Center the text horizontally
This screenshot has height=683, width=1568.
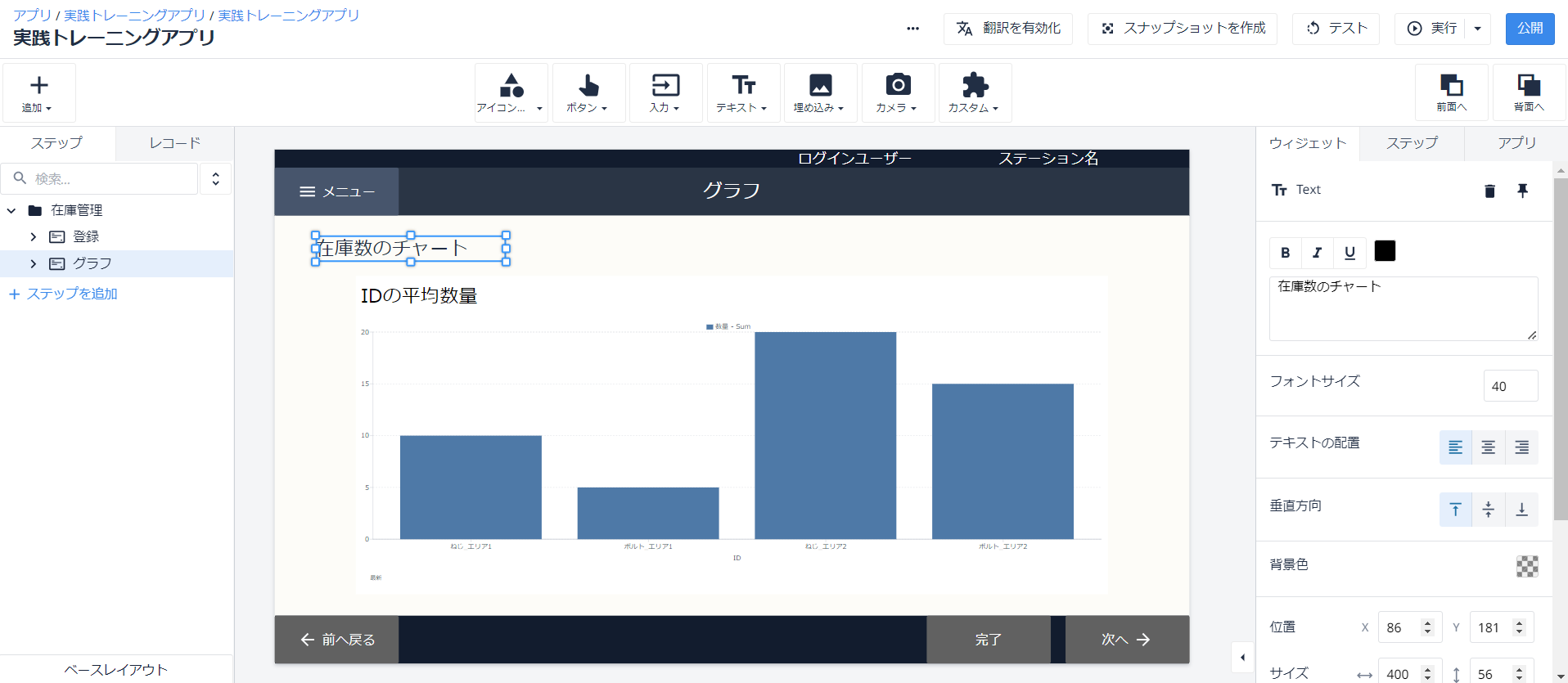[x=1489, y=447]
